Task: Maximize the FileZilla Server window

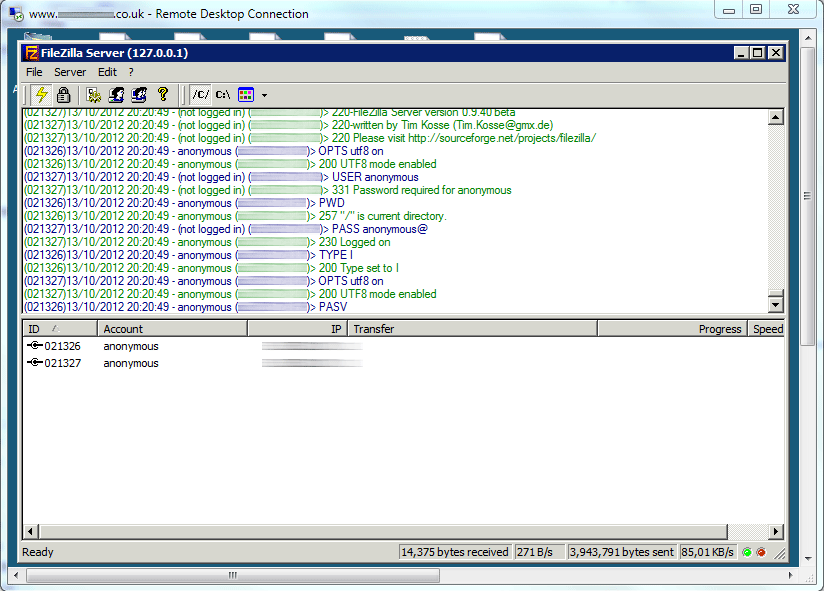Action: tap(758, 53)
